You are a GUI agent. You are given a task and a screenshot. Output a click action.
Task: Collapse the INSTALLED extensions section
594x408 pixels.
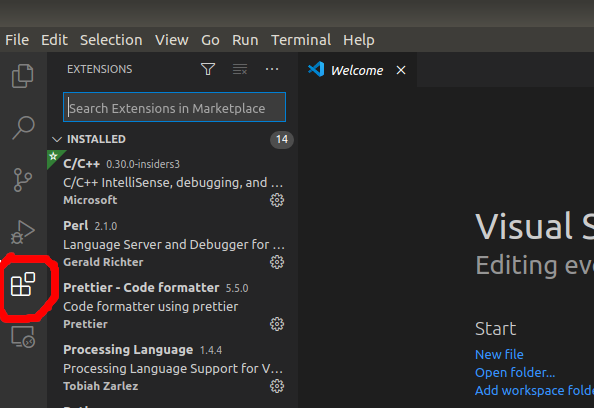click(57, 139)
